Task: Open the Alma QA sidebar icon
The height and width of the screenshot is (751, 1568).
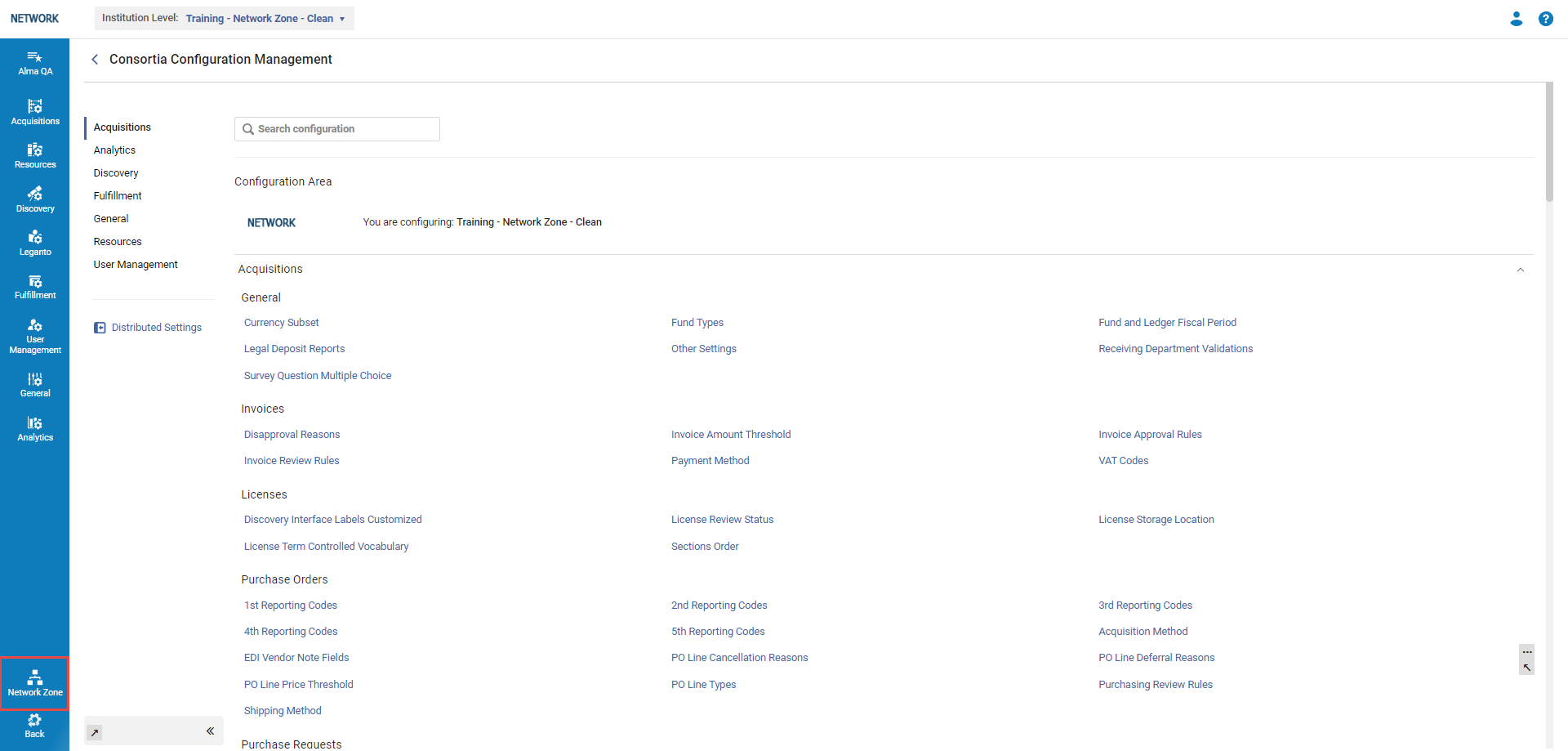Action: [x=34, y=63]
